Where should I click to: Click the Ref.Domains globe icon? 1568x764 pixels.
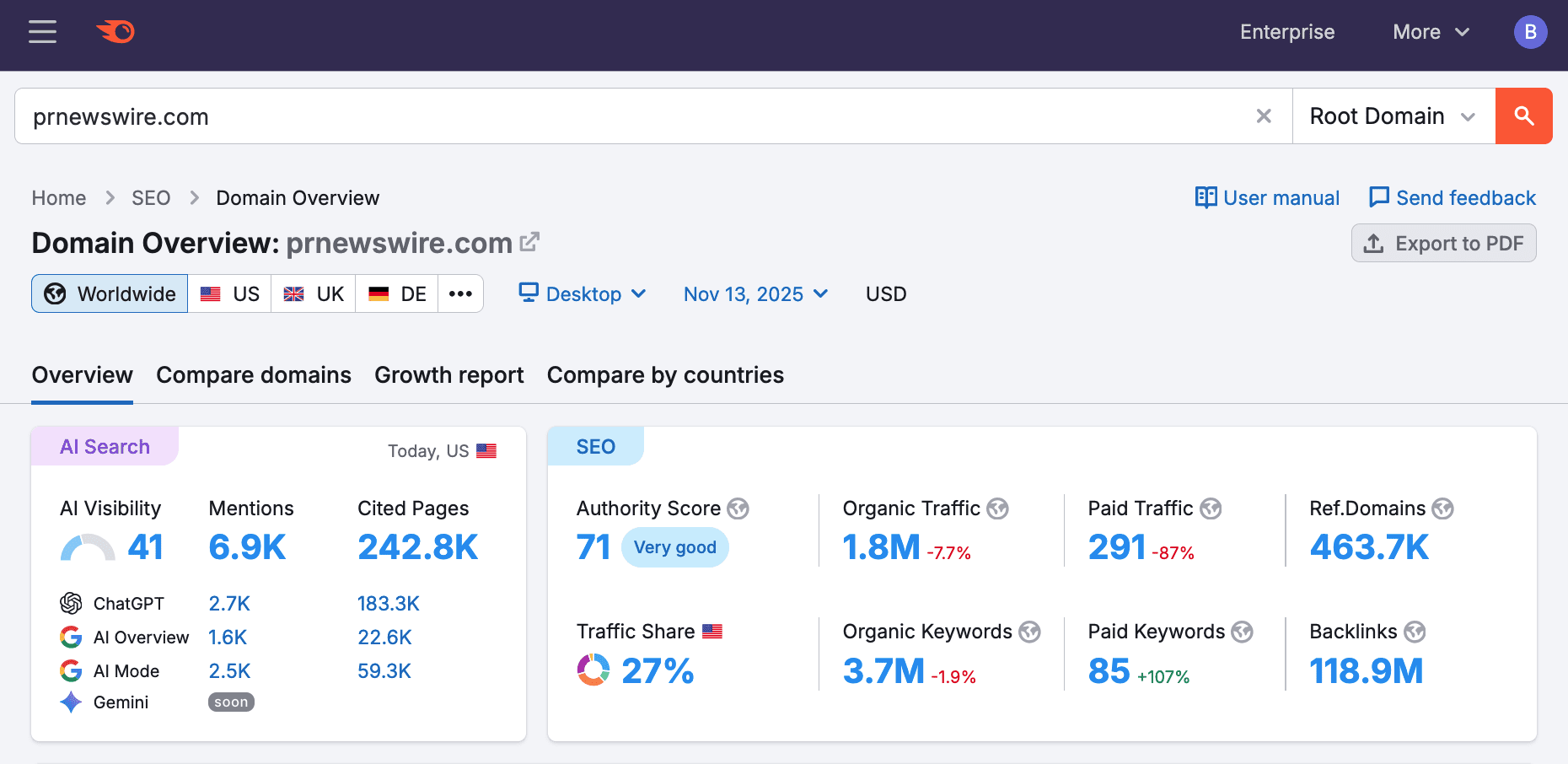tap(1443, 508)
